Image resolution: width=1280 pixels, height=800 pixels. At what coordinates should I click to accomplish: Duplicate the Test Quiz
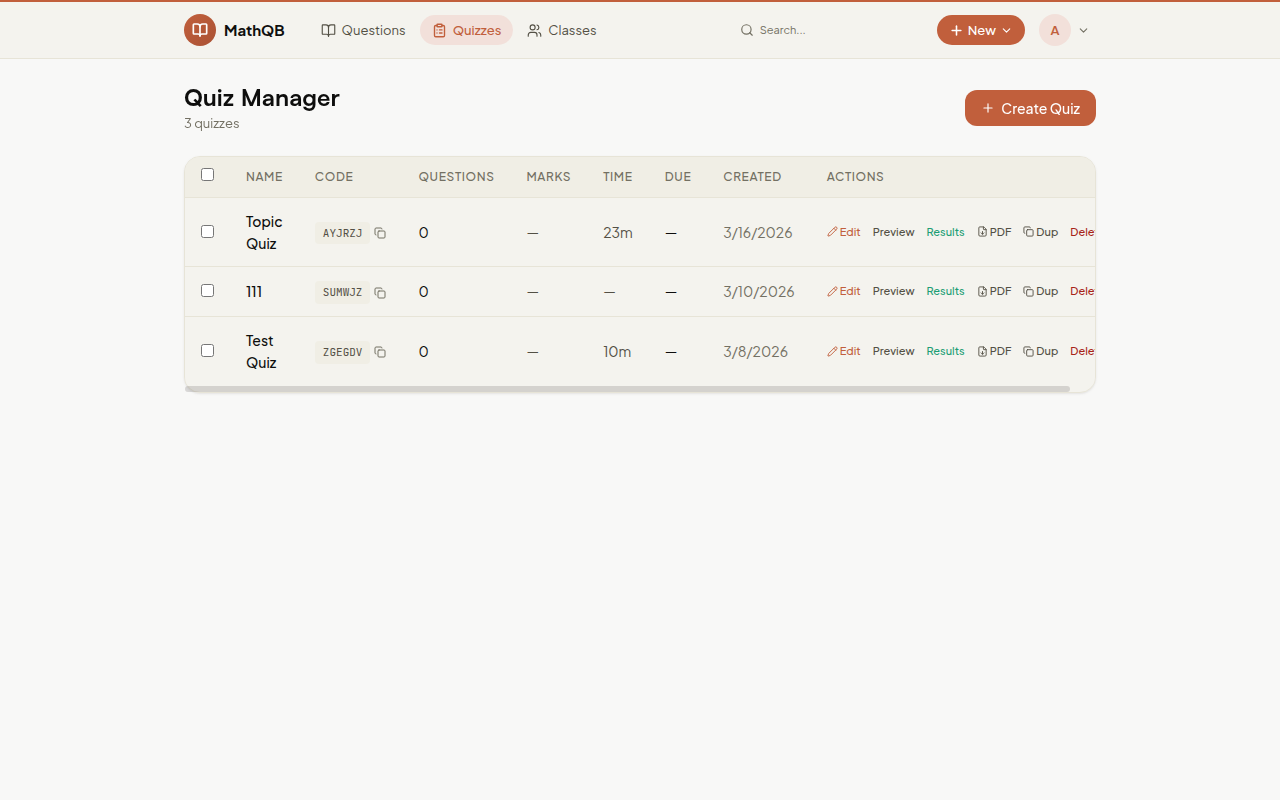click(1040, 351)
